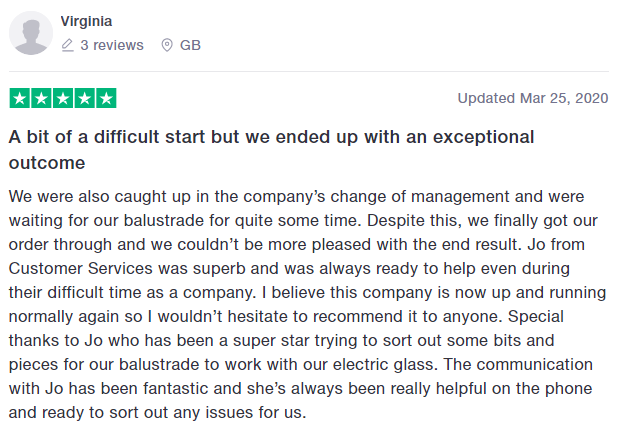Click the pencil icon beside 3 reviews
The width and height of the screenshot is (617, 432).
coord(68,45)
